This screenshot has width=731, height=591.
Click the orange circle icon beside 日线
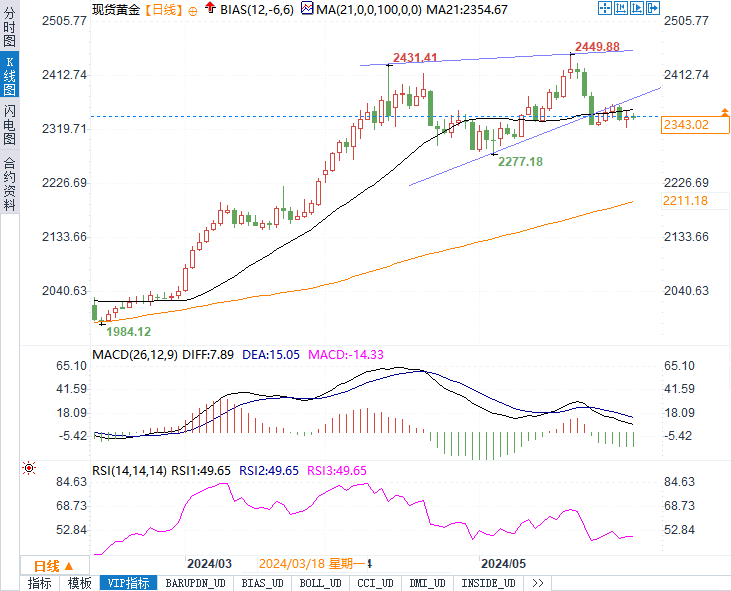coord(193,10)
